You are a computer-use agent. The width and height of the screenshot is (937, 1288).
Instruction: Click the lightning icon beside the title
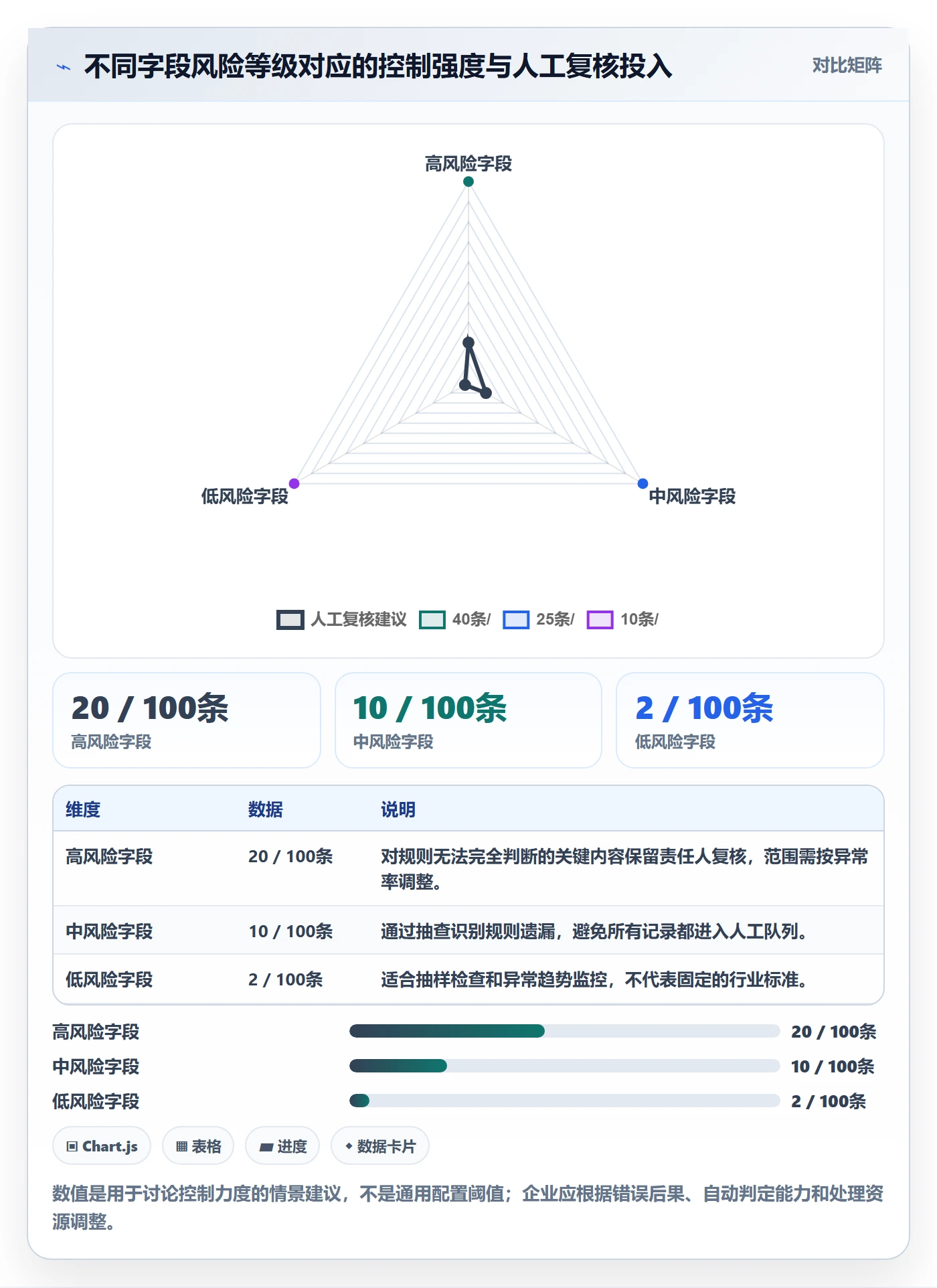(x=64, y=67)
